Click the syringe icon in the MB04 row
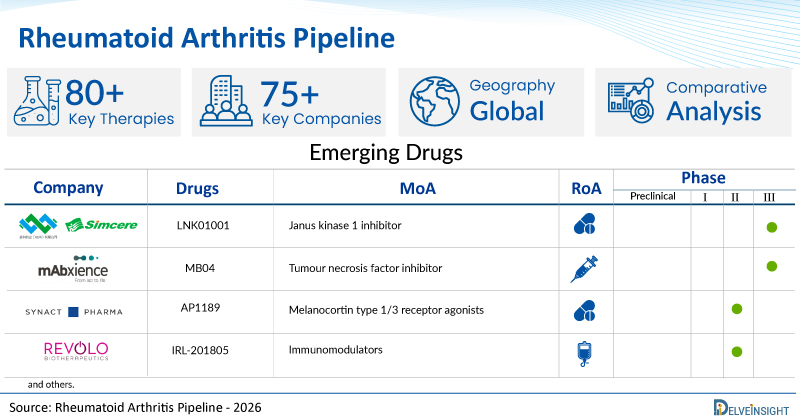Image resolution: width=800 pixels, height=420 pixels. [x=585, y=267]
